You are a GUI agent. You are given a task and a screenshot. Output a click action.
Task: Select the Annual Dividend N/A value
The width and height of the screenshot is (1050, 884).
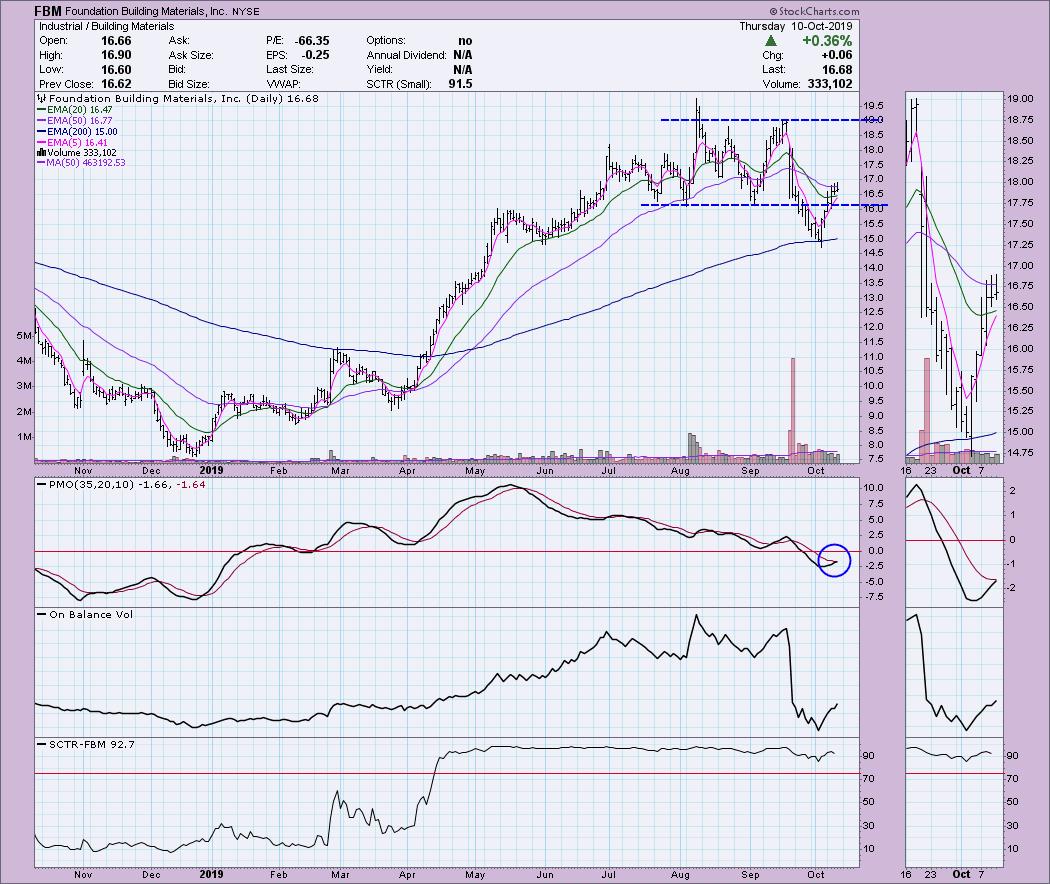463,55
